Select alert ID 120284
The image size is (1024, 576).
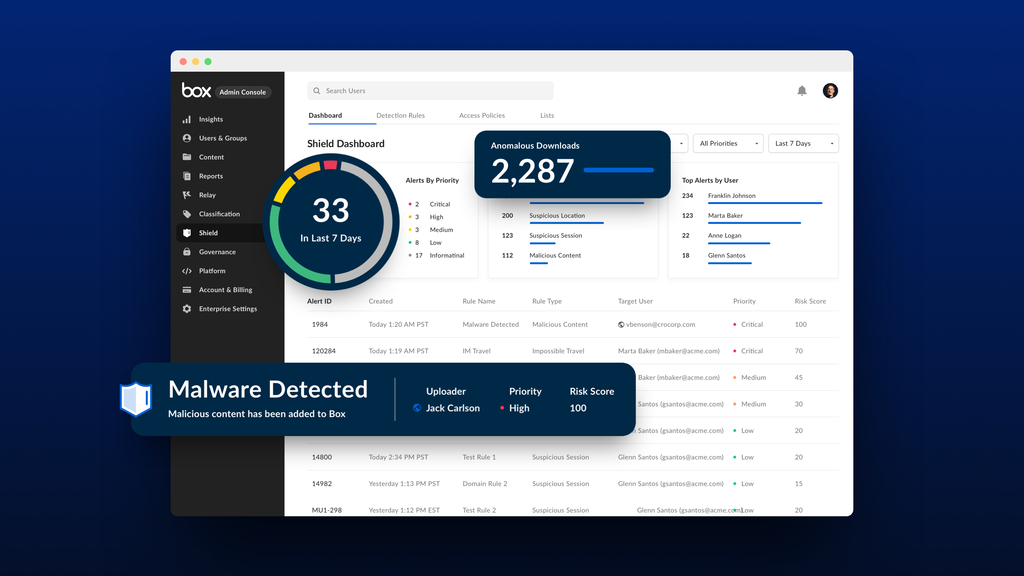point(324,351)
